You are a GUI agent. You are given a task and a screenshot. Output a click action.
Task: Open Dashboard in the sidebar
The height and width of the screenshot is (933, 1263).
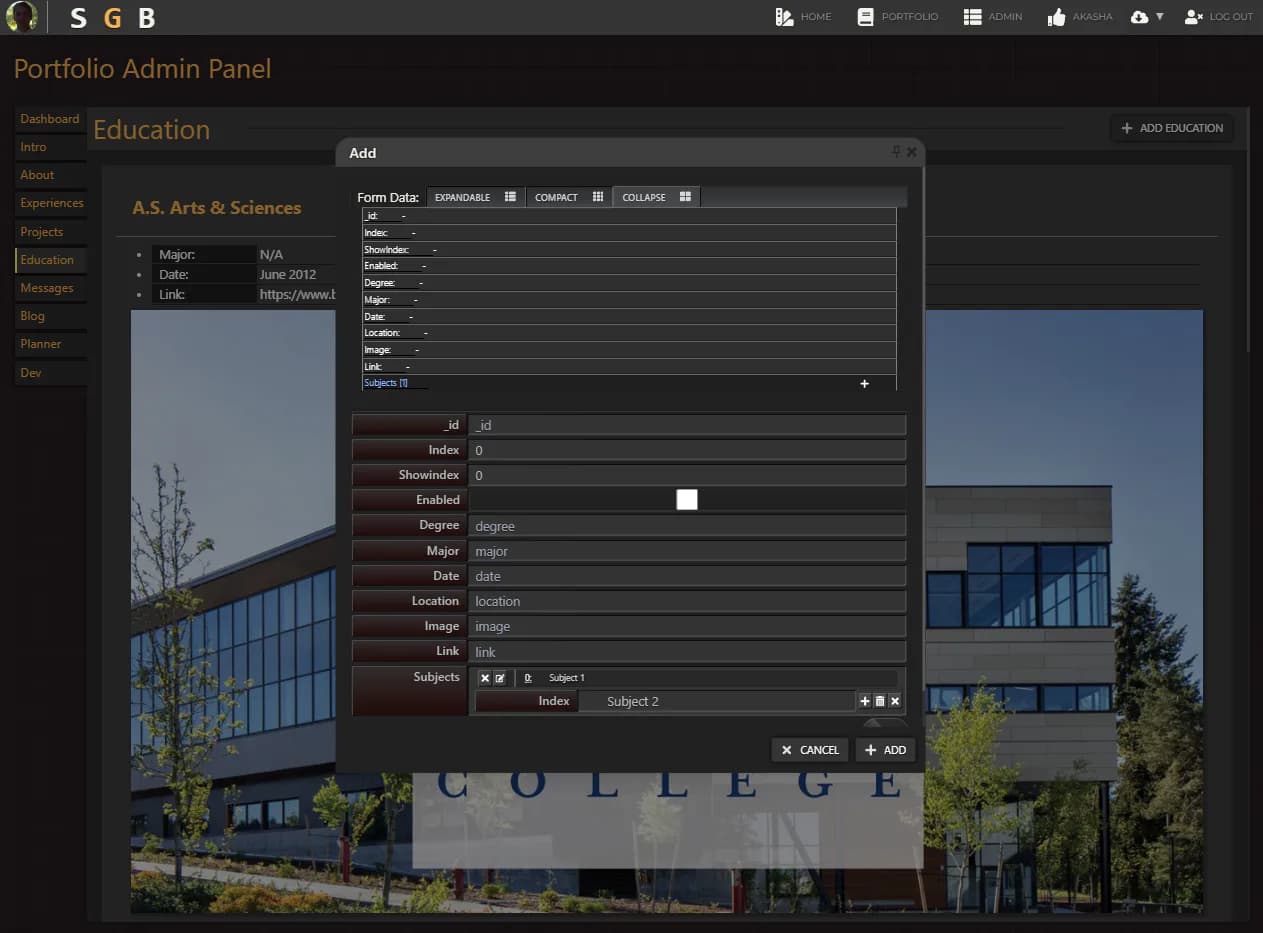click(x=49, y=119)
